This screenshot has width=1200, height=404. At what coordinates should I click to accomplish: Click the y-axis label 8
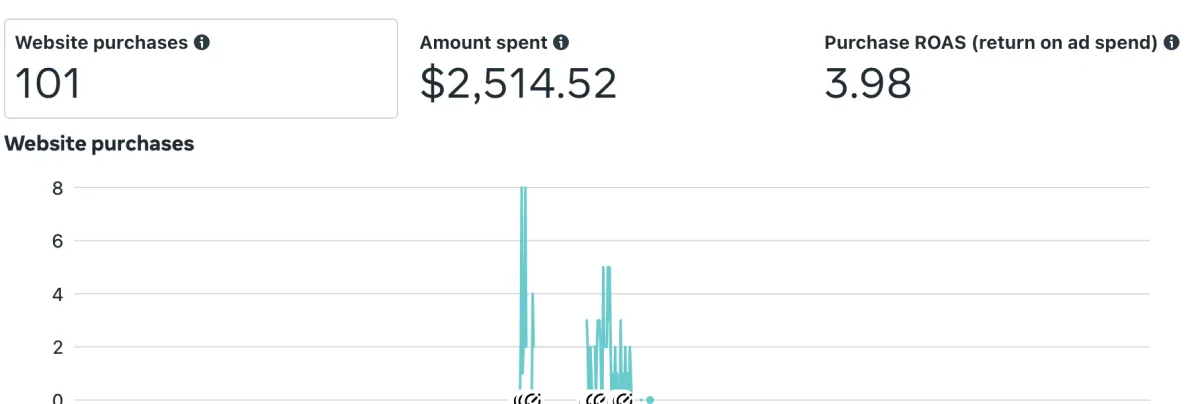58,187
